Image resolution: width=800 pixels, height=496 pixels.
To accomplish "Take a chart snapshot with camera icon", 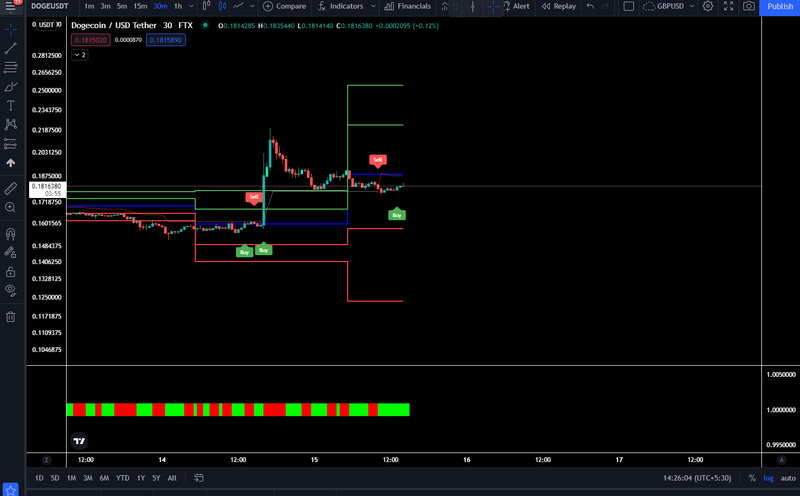I will (x=748, y=6).
